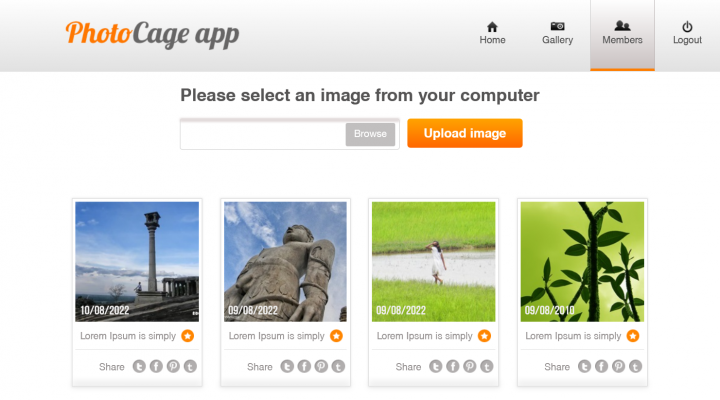
Task: Favorite the pillar monument photo with star
Action: (x=187, y=336)
